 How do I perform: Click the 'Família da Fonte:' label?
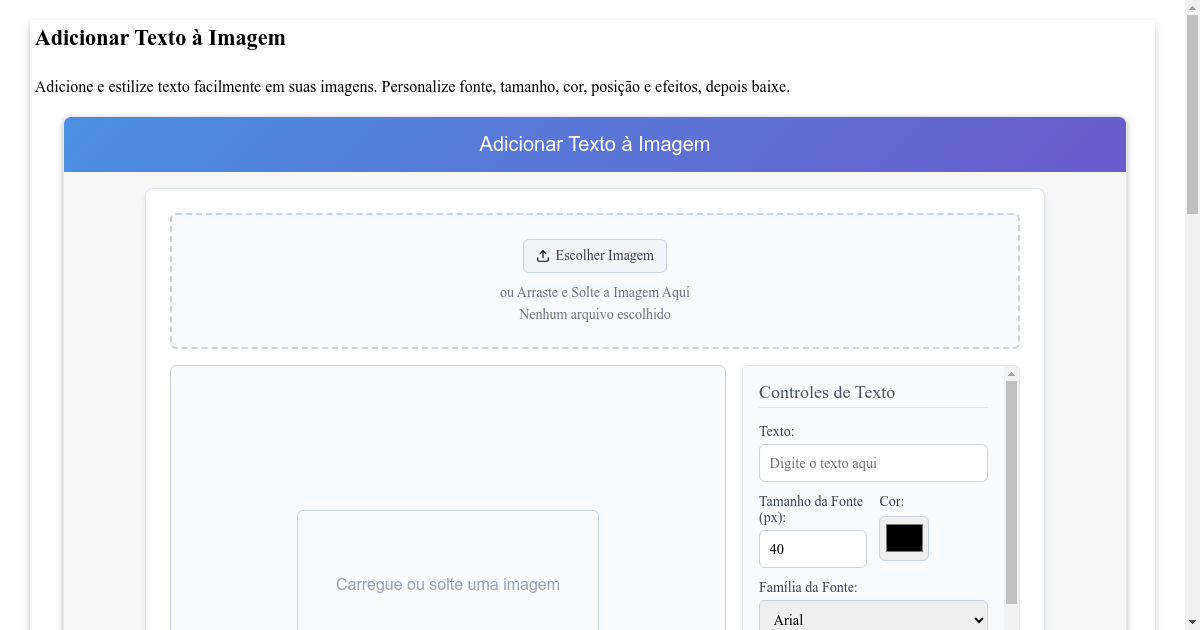click(810, 587)
